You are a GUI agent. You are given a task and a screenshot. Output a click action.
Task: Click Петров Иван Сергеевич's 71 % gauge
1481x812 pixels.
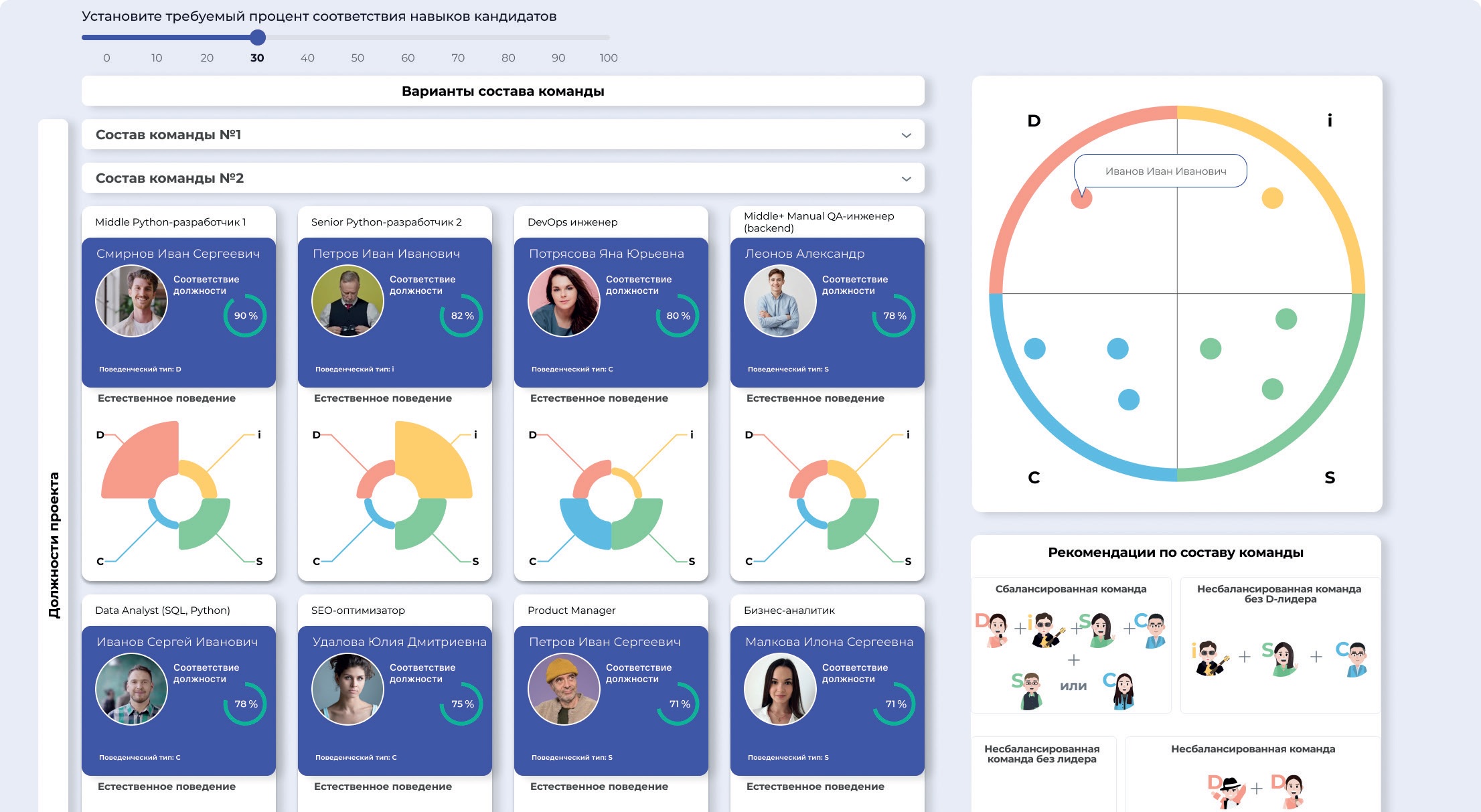coord(678,704)
